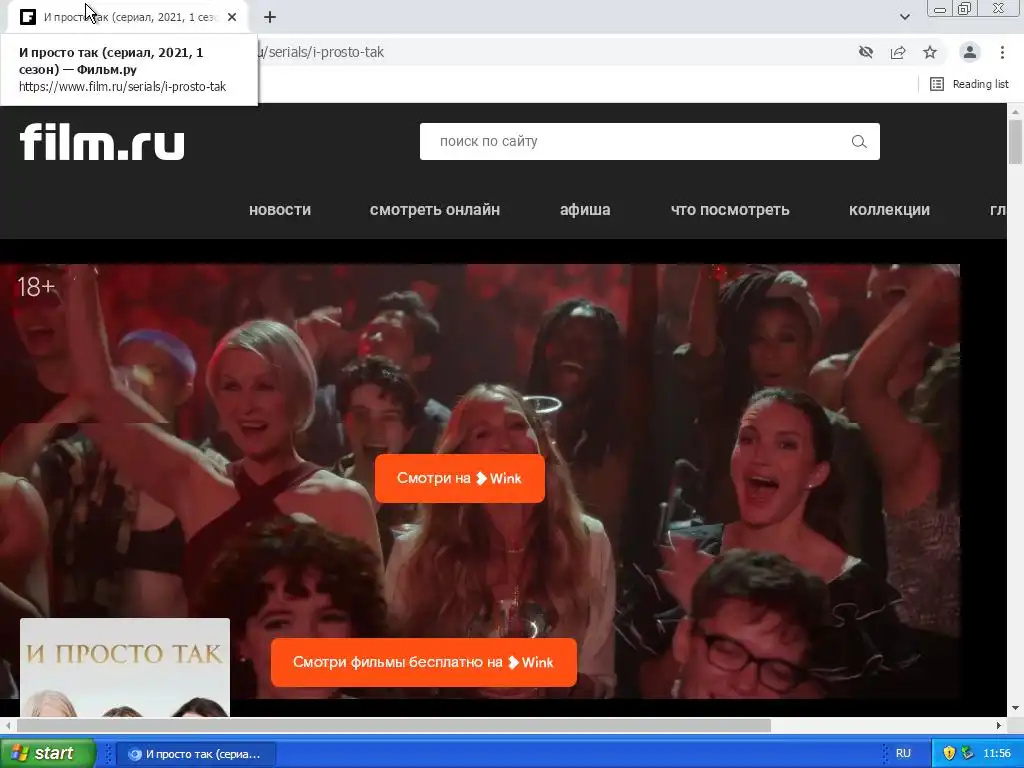The image size is (1024, 768).
Task: Open the Chrome profile avatar
Action: click(970, 52)
